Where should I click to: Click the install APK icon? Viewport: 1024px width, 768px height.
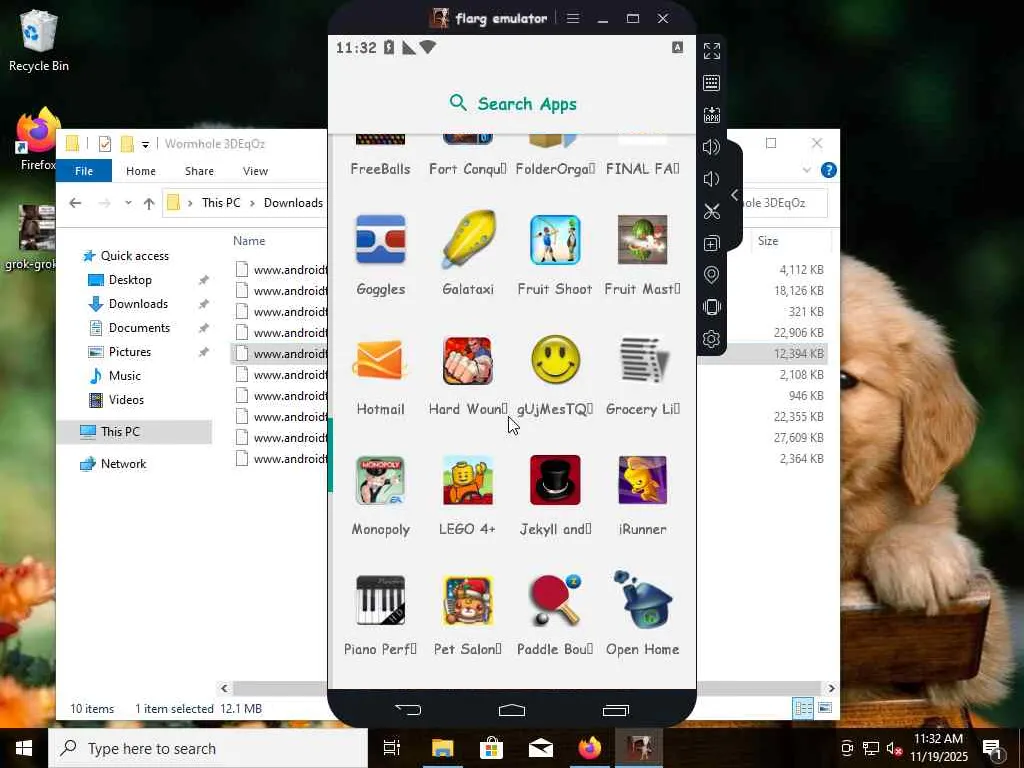[712, 115]
